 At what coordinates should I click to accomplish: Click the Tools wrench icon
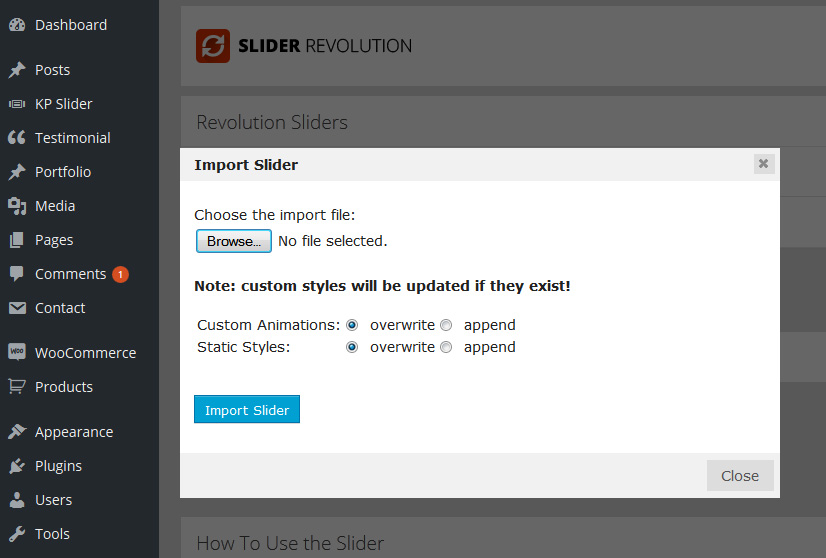(17, 534)
